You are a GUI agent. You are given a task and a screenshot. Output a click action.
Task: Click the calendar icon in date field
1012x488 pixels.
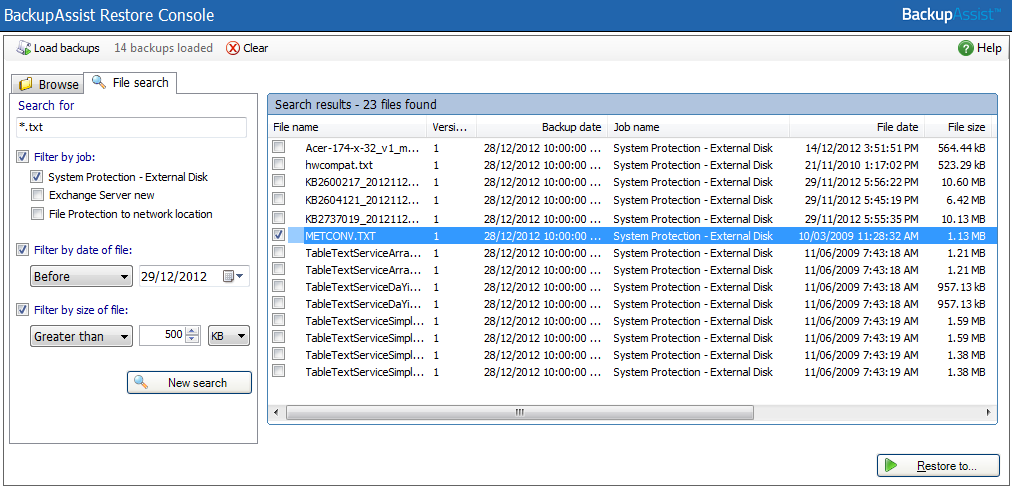click(232, 276)
